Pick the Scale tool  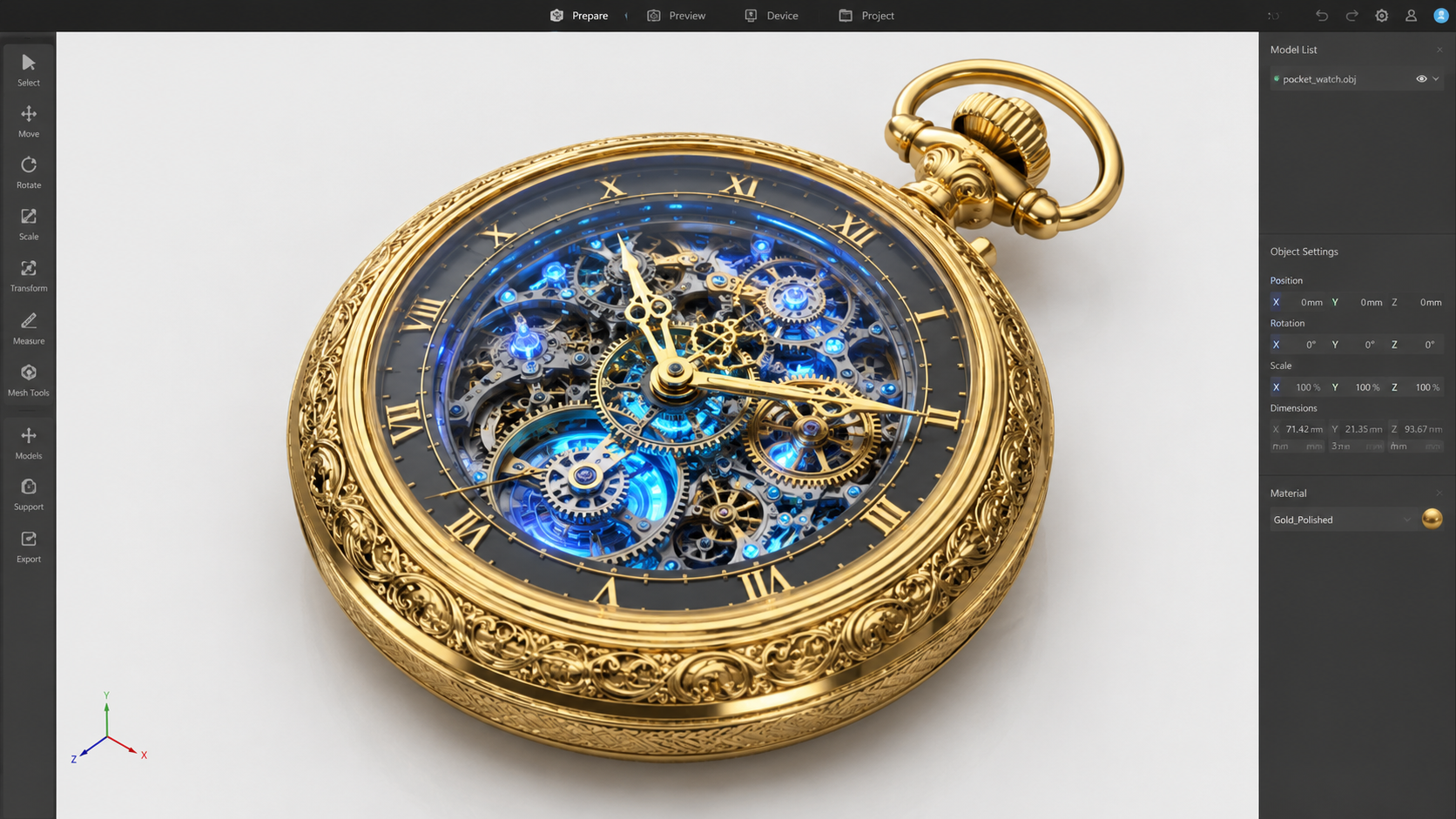coord(29,224)
